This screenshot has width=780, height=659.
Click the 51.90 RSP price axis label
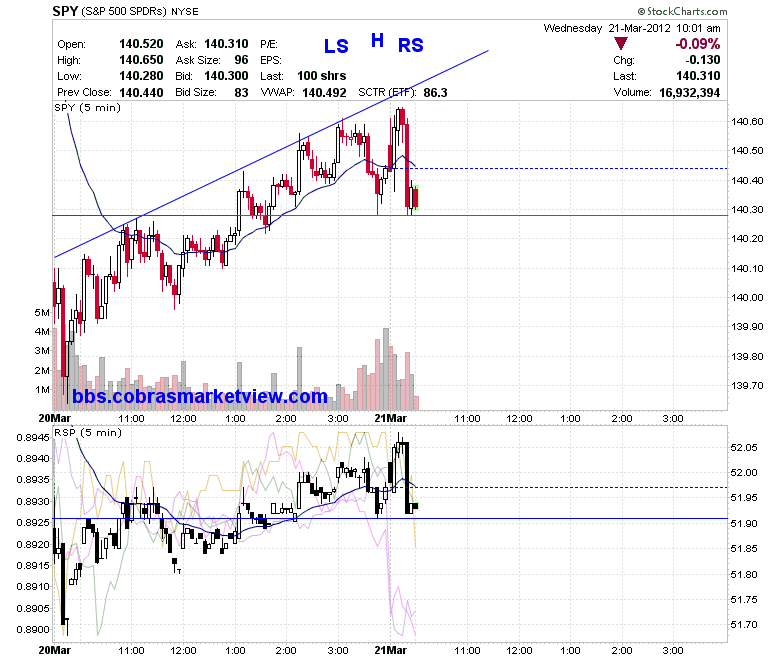[x=744, y=523]
